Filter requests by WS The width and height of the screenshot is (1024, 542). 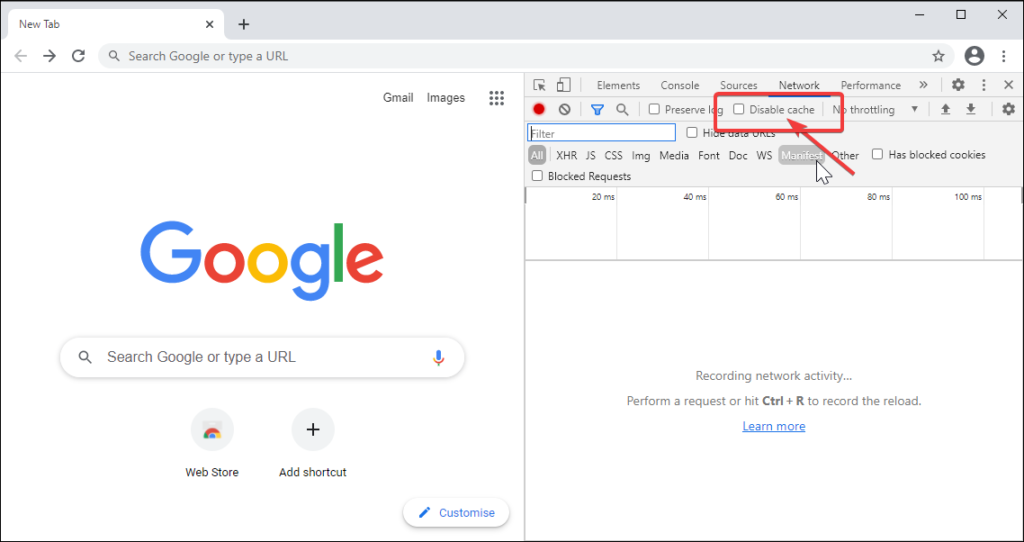pos(764,155)
